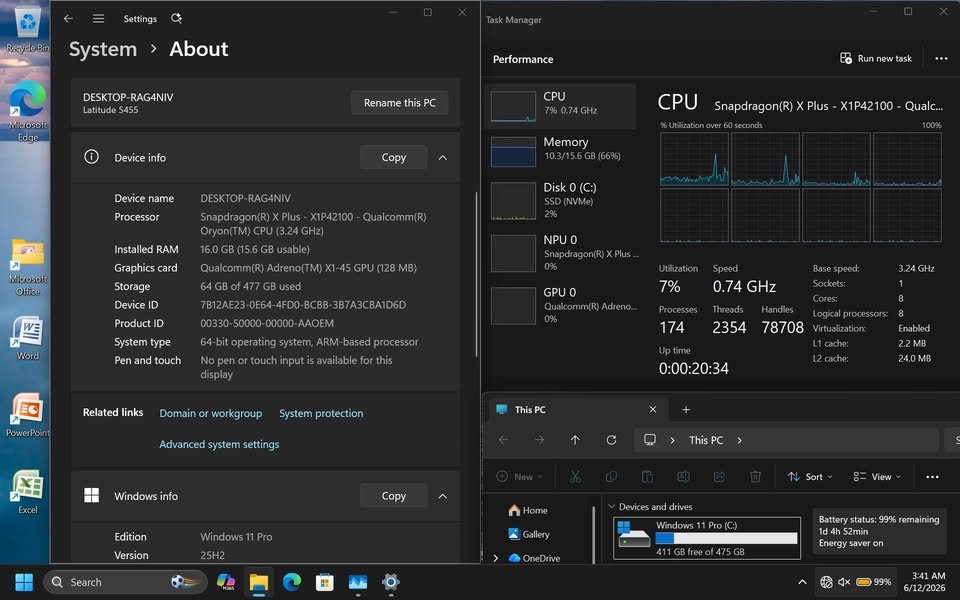
Task: Click the taskbar Search box
Action: coord(126,582)
